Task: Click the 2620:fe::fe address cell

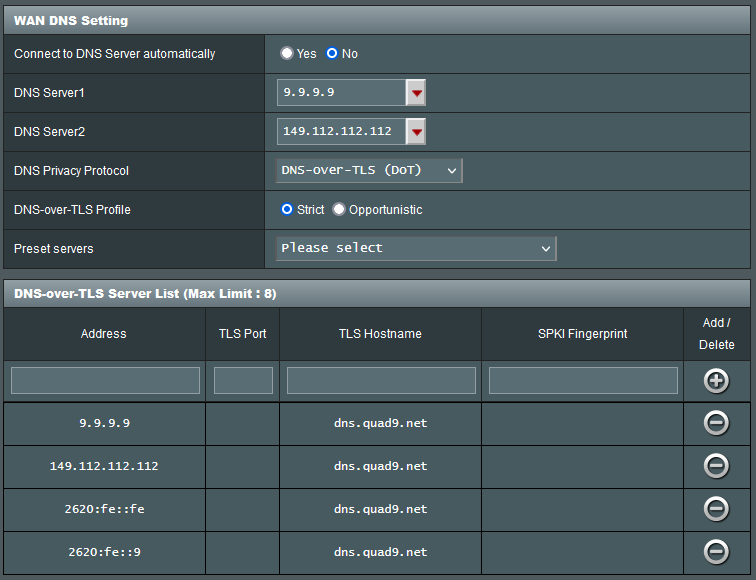Action: 105,509
